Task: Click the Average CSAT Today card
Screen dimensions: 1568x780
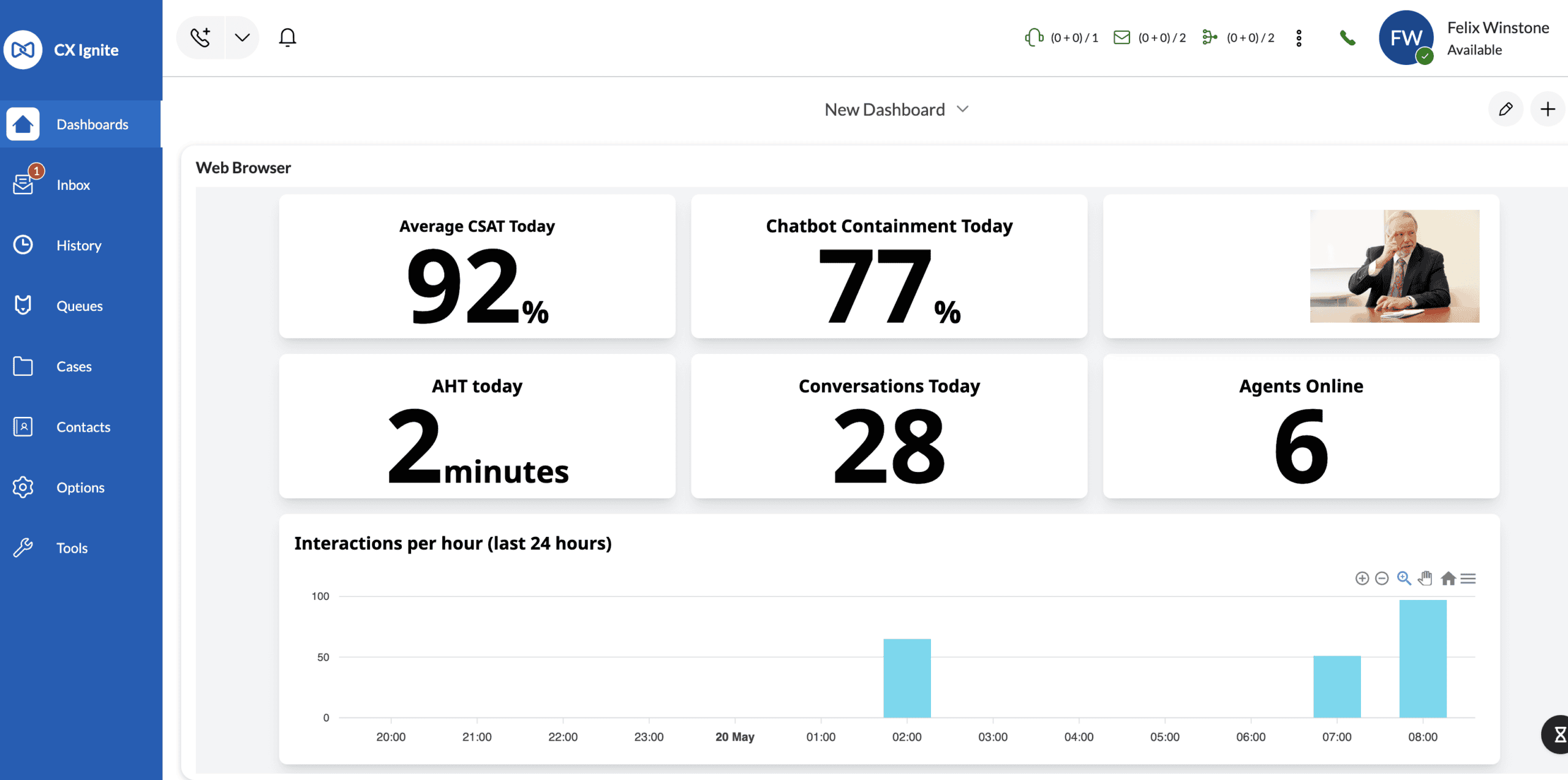Action: coord(477,266)
